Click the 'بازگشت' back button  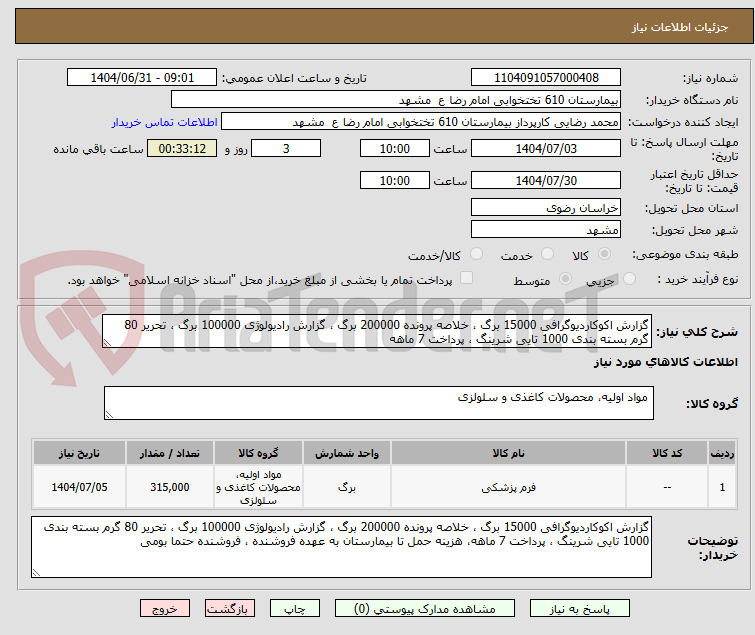pyautogui.click(x=230, y=609)
